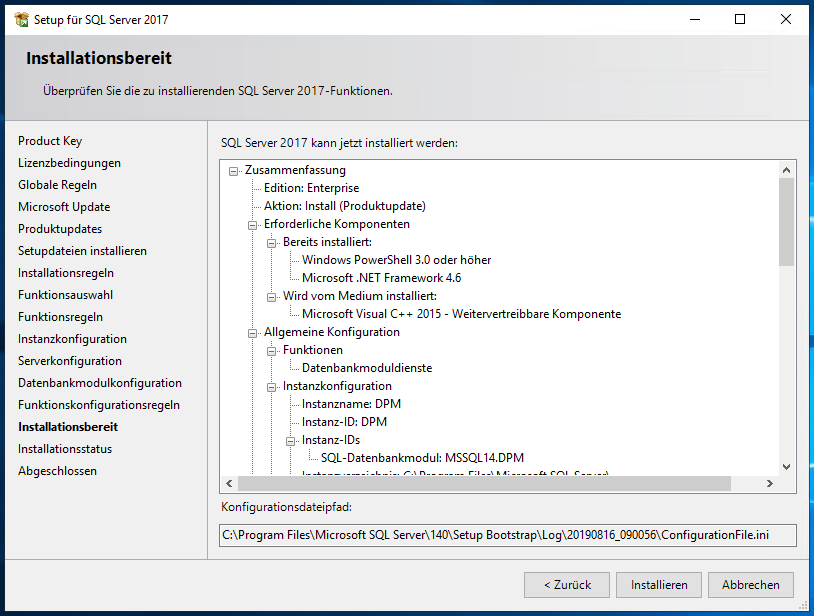This screenshot has width=814, height=616.
Task: Select the Abgeschlossen step
Action: pyautogui.click(x=57, y=471)
